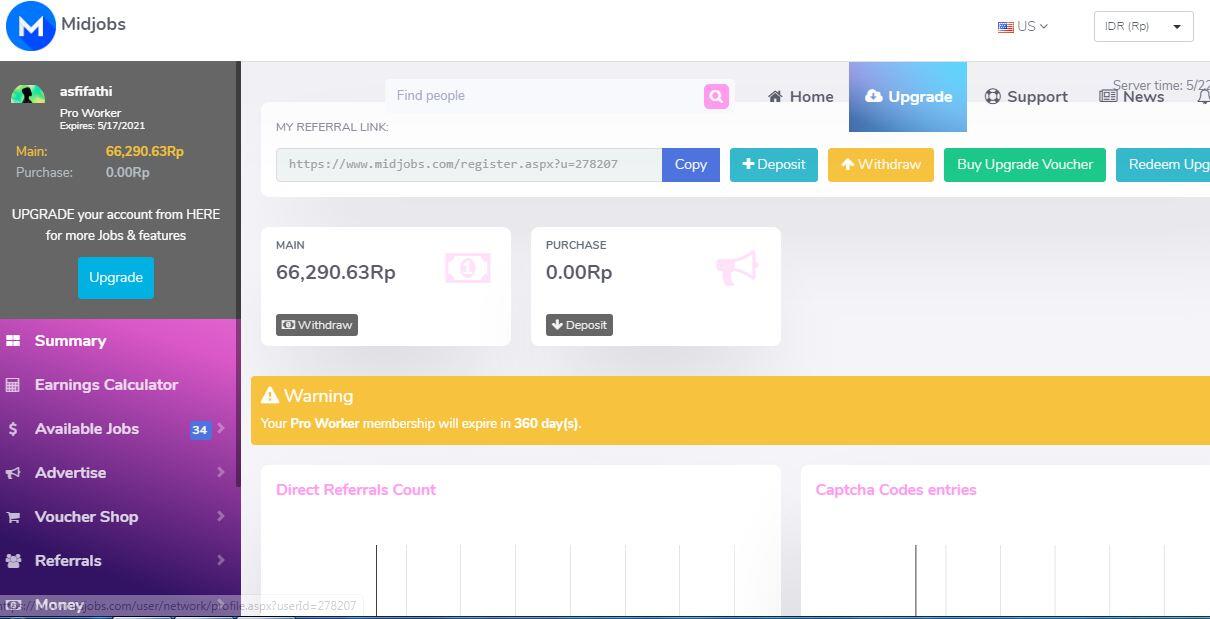Expand the Referrals submenu arrow
Screen dimensions: 1210x619
pos(221,560)
